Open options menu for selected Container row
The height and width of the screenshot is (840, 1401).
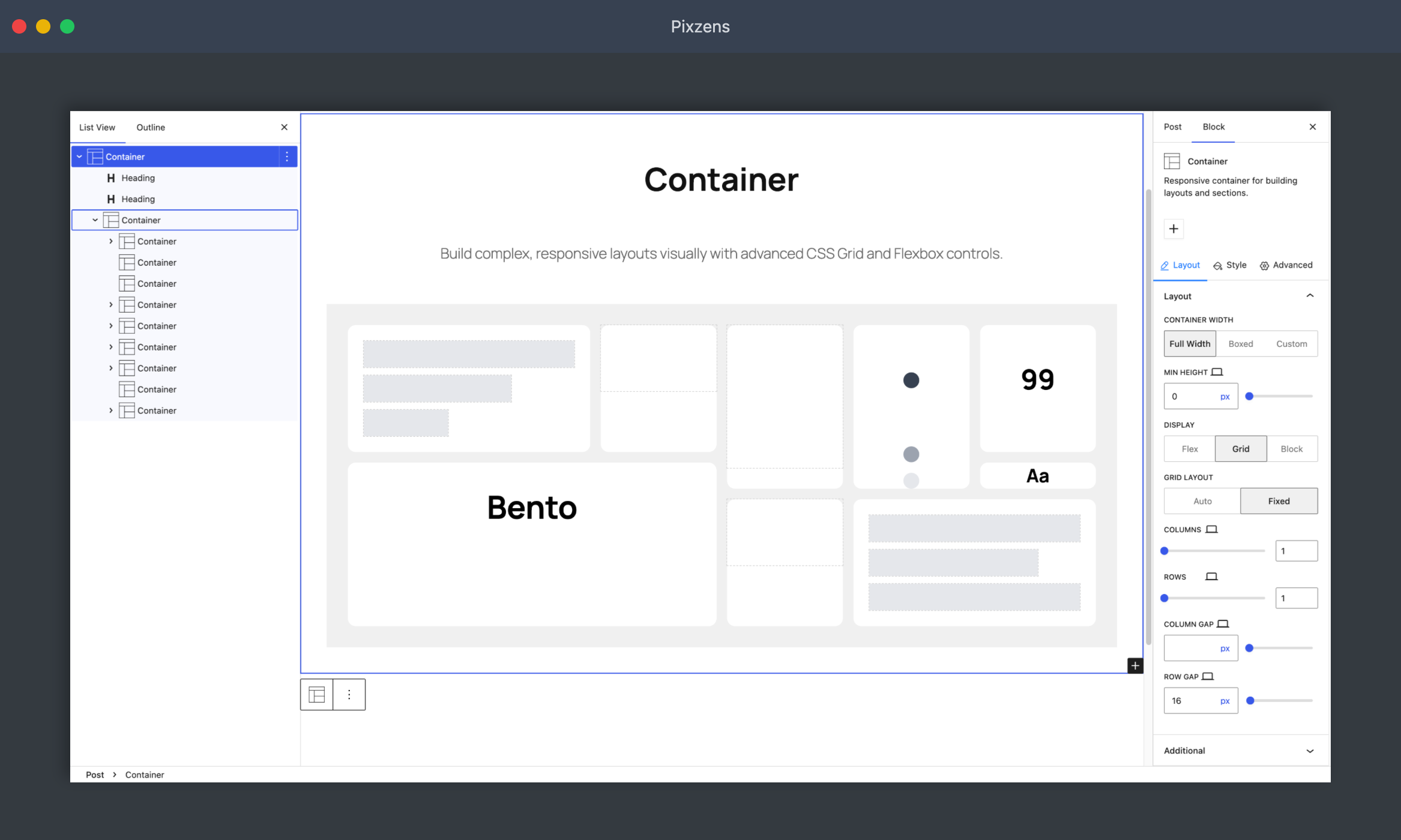click(x=287, y=157)
